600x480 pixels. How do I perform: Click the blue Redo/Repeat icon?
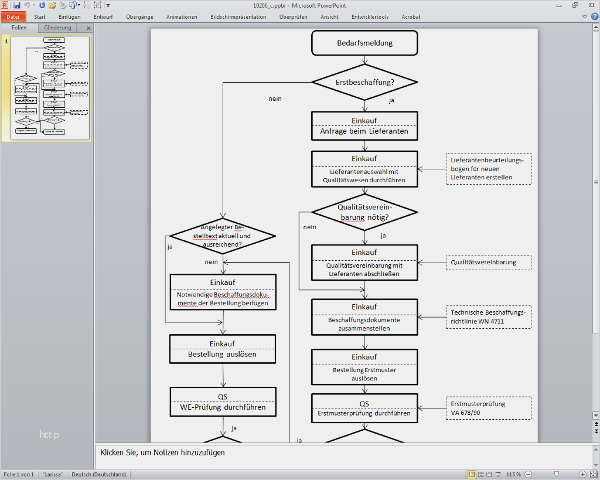(x=42, y=5)
